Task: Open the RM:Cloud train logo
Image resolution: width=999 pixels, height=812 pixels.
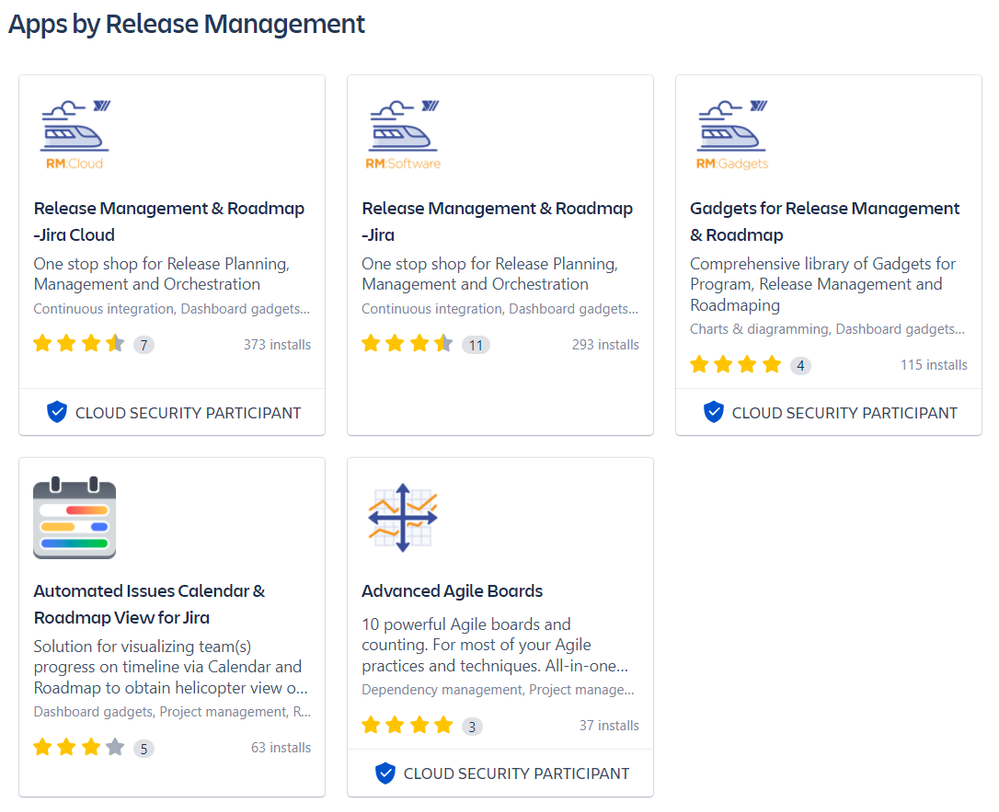Action: pyautogui.click(x=75, y=135)
